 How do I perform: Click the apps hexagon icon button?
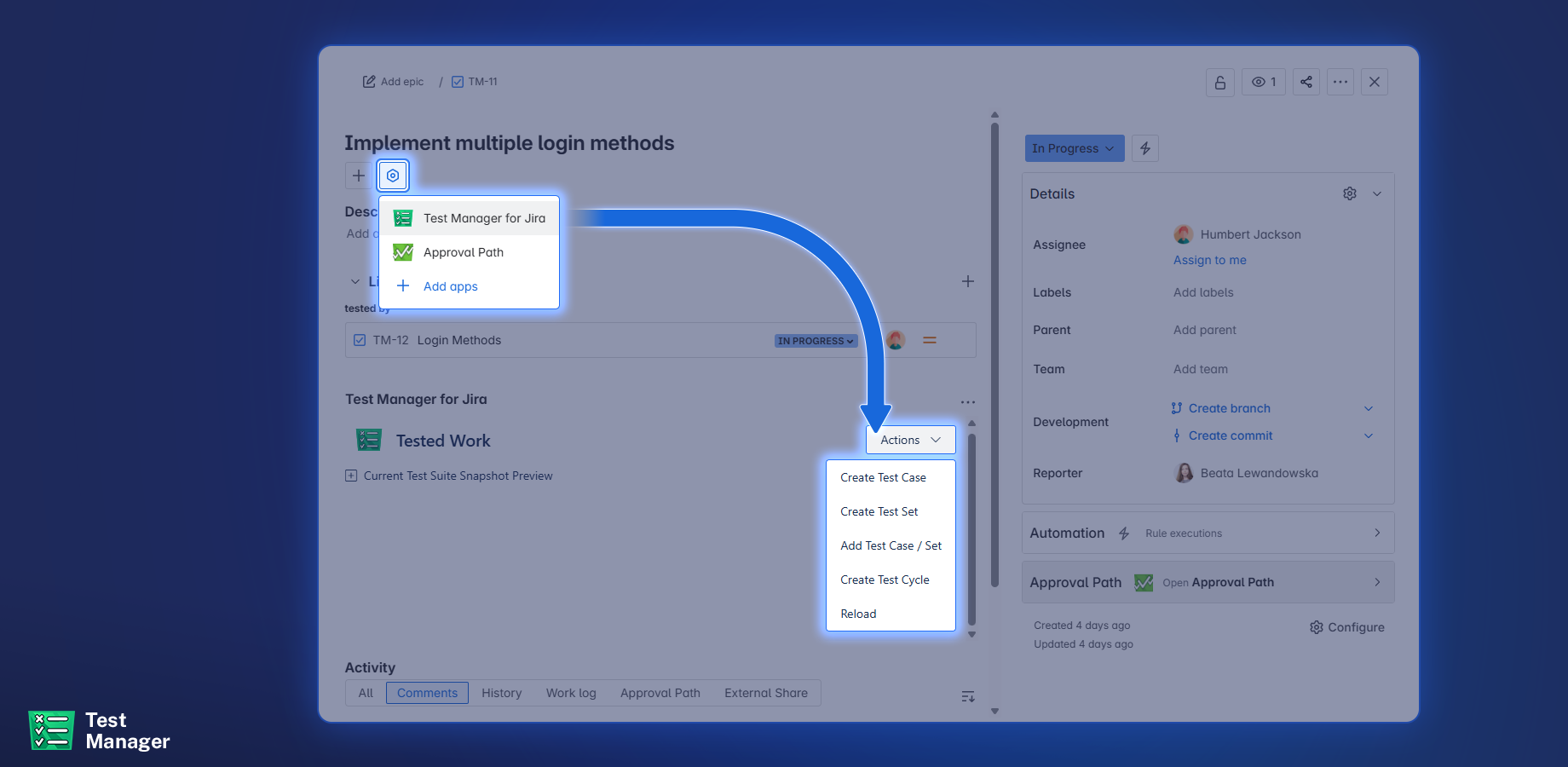(393, 176)
